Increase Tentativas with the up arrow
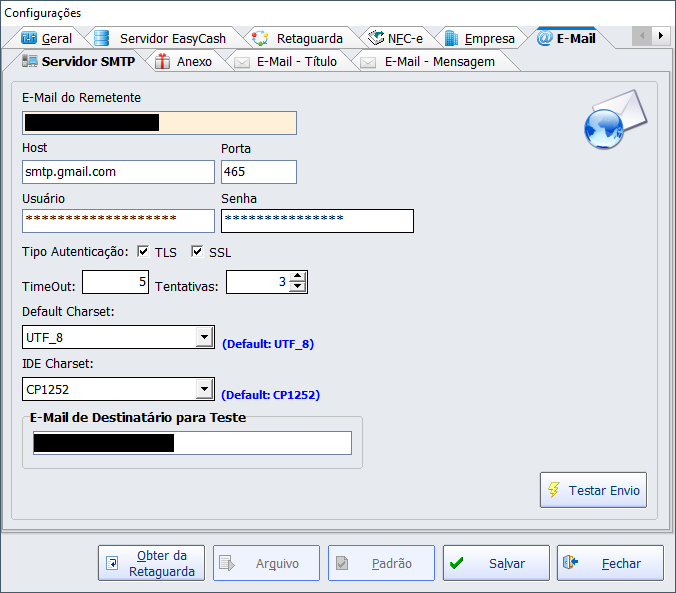Image resolution: width=676 pixels, height=593 pixels. tap(297, 277)
